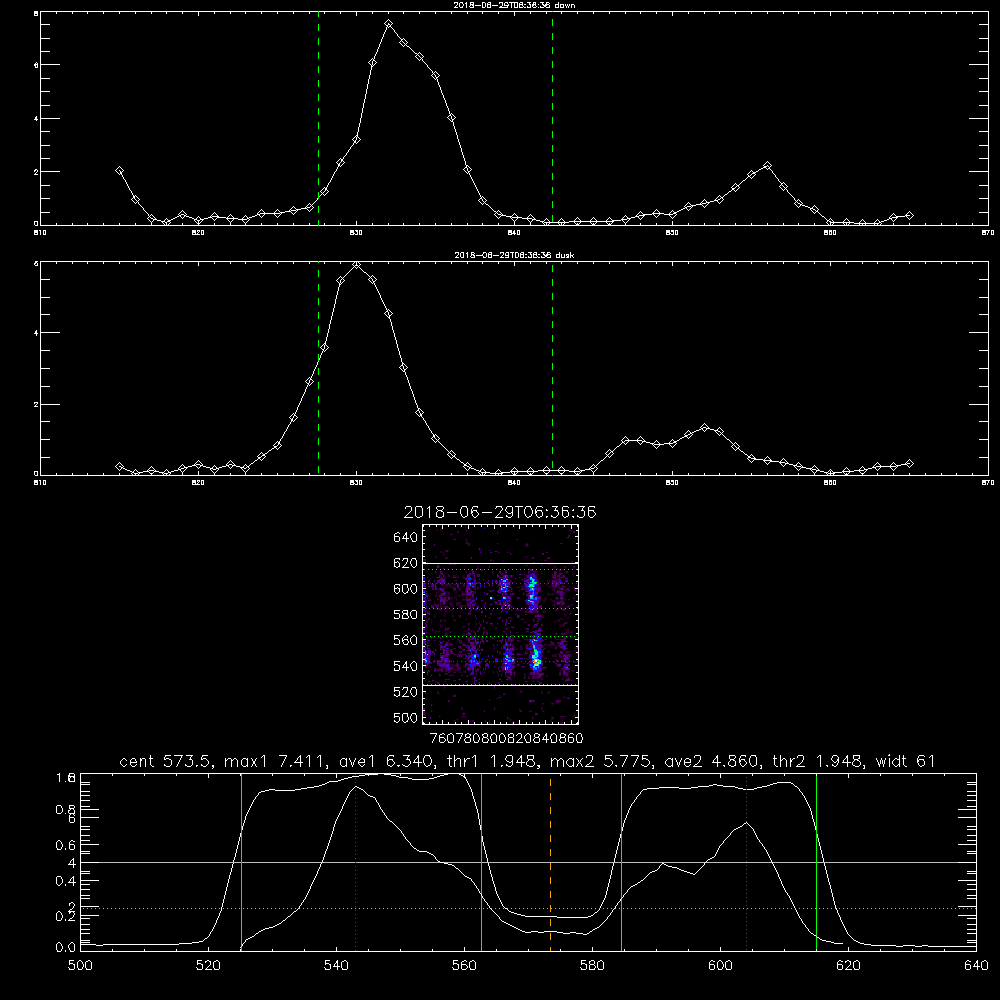Click the dusk plot title text
The image size is (1000, 1000).
(515, 255)
